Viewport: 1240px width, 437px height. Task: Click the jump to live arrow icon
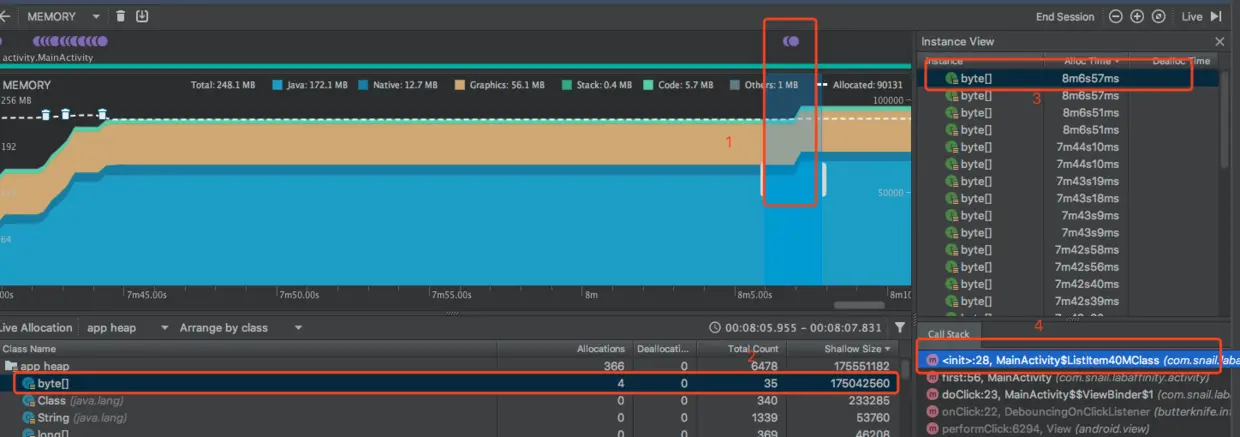1216,16
